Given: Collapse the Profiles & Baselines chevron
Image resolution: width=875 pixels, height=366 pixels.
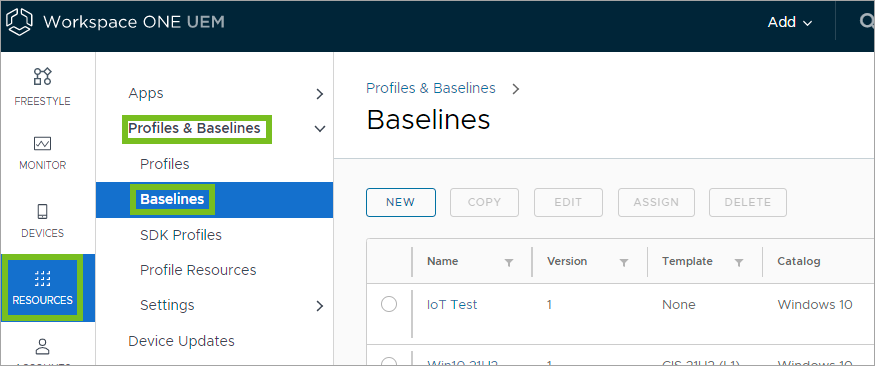Looking at the screenshot, I should pyautogui.click(x=320, y=129).
